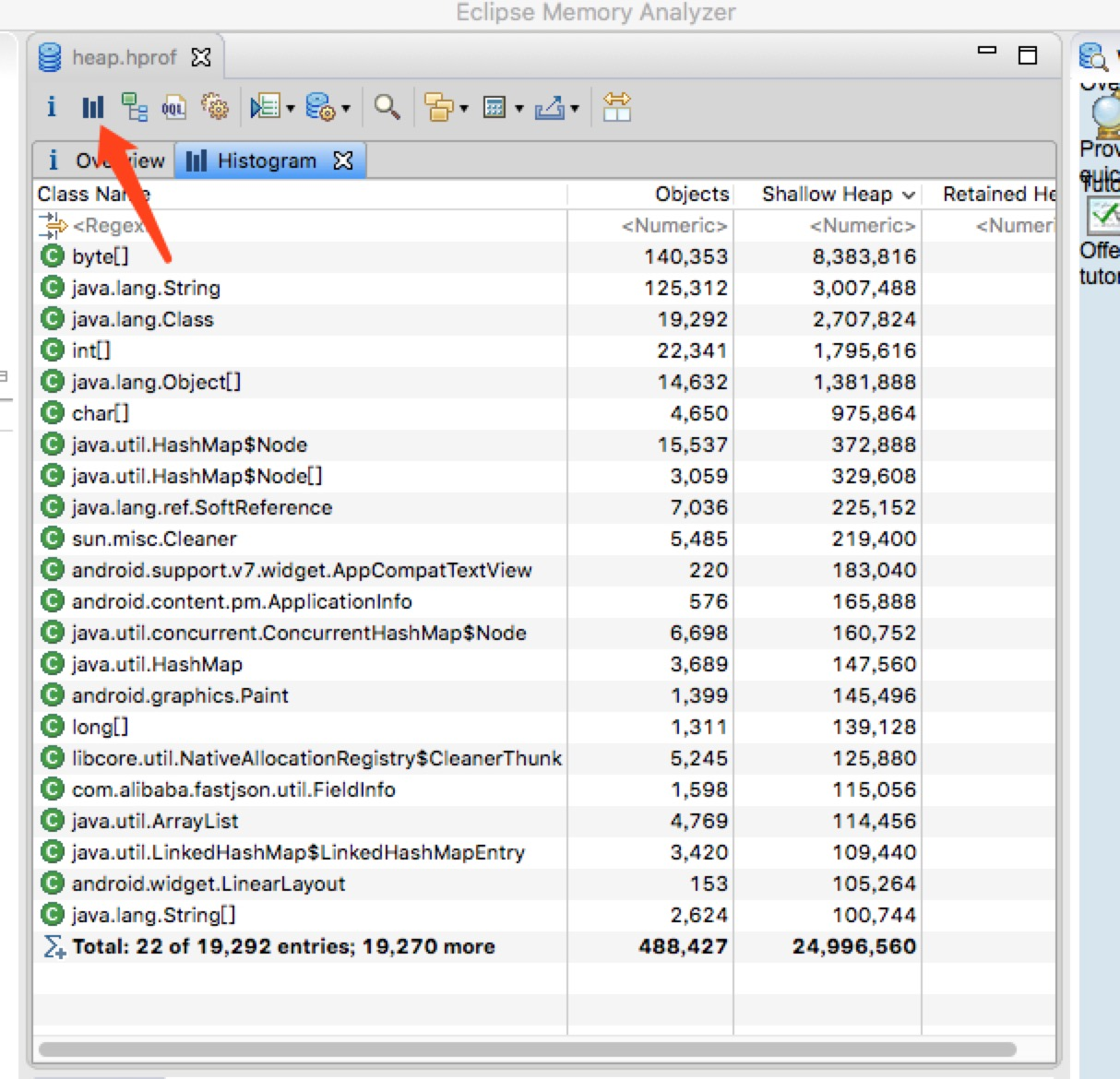The width and height of the screenshot is (1120, 1079).
Task: Sort by Class Name column header
Action: pos(300,195)
